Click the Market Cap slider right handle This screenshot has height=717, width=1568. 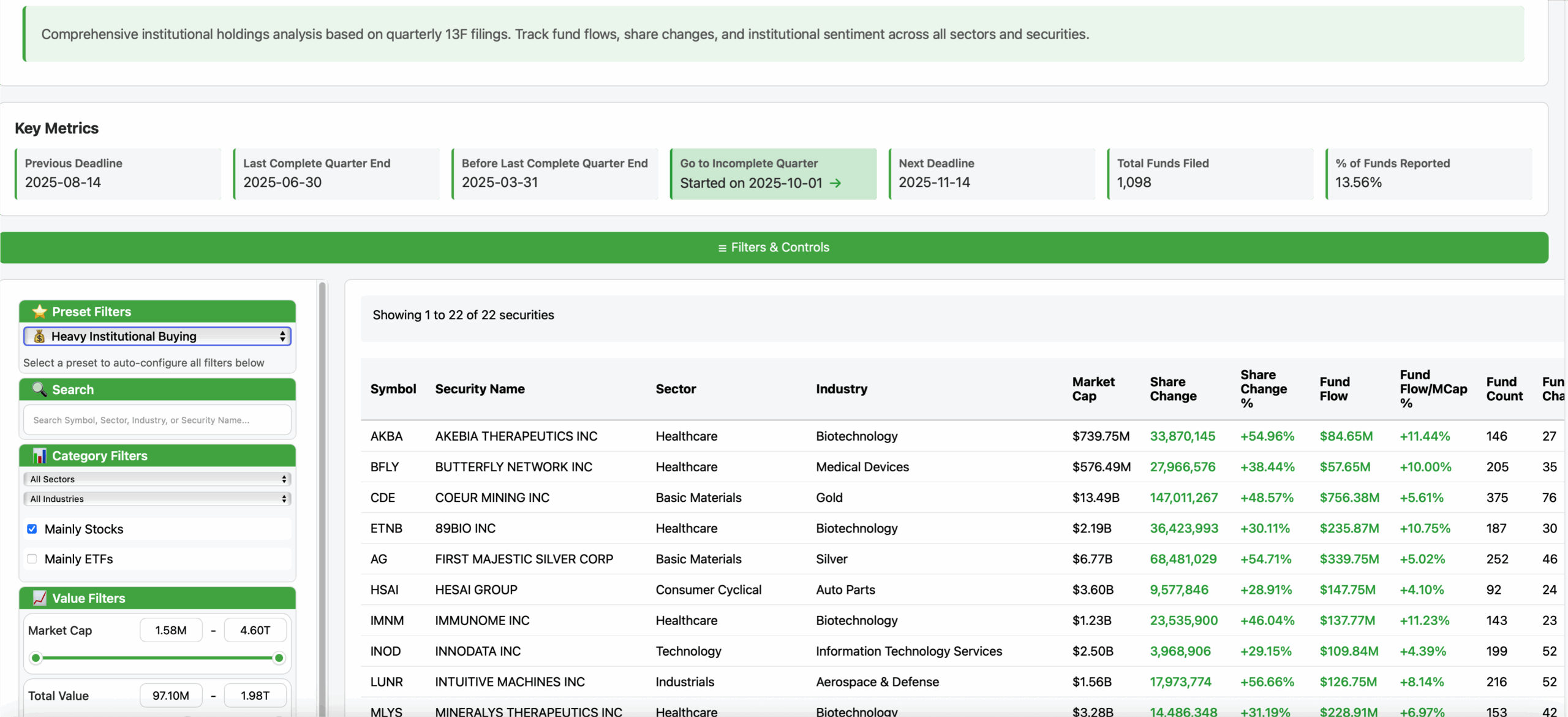(279, 658)
